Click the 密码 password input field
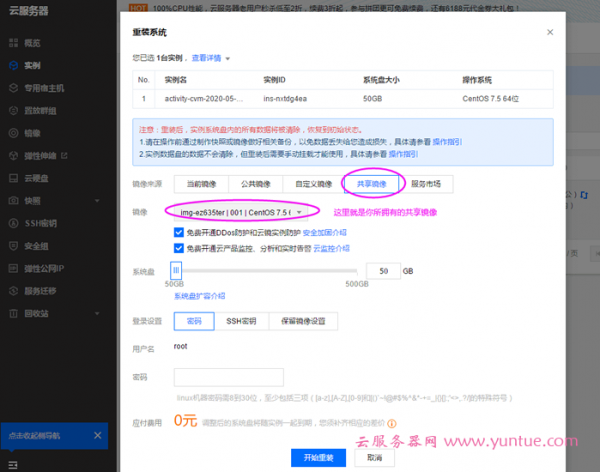Screen dimensions: 600x472 pos(220,377)
